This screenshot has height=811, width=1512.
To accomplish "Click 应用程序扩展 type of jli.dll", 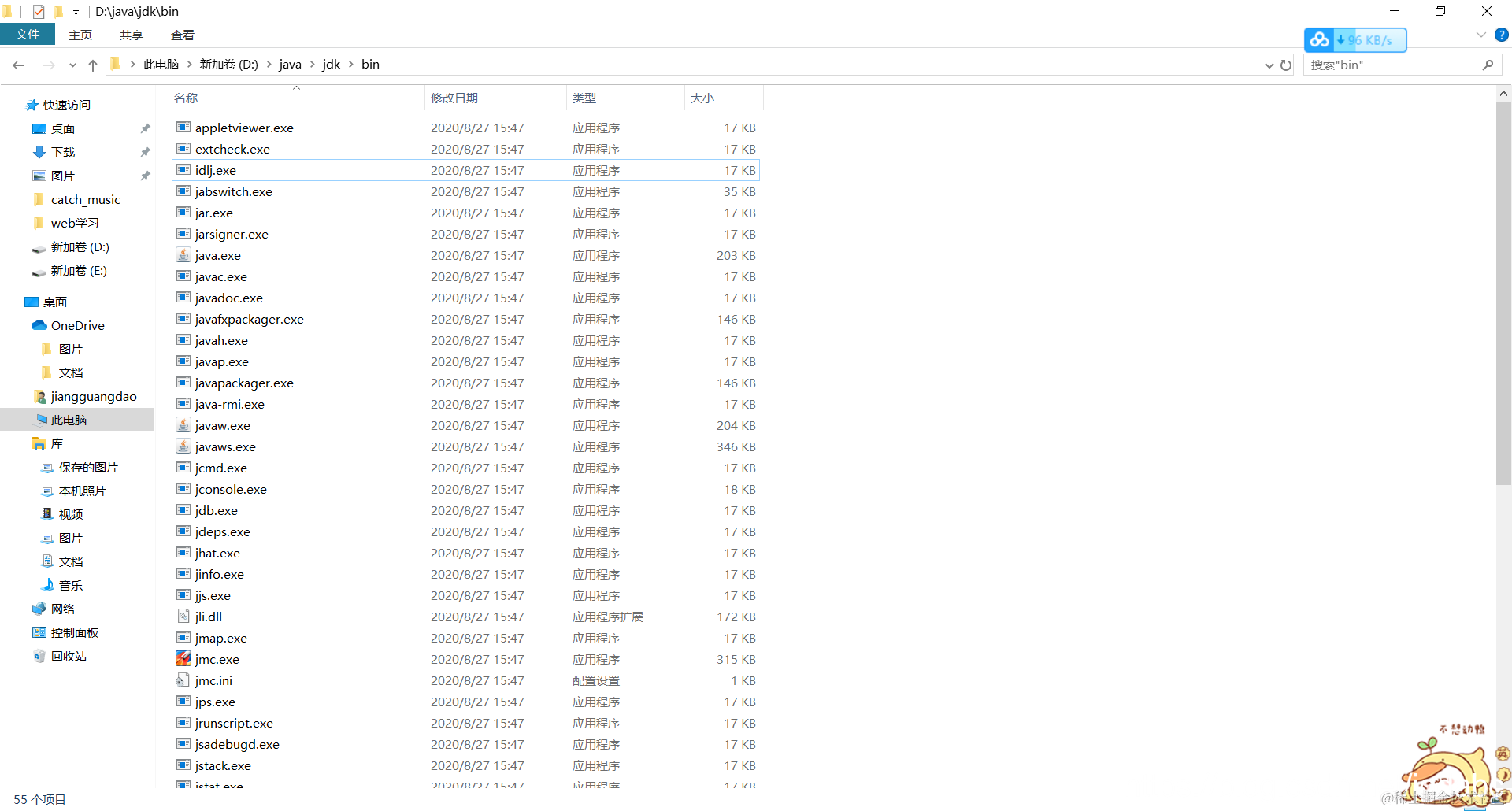I will tap(608, 617).
